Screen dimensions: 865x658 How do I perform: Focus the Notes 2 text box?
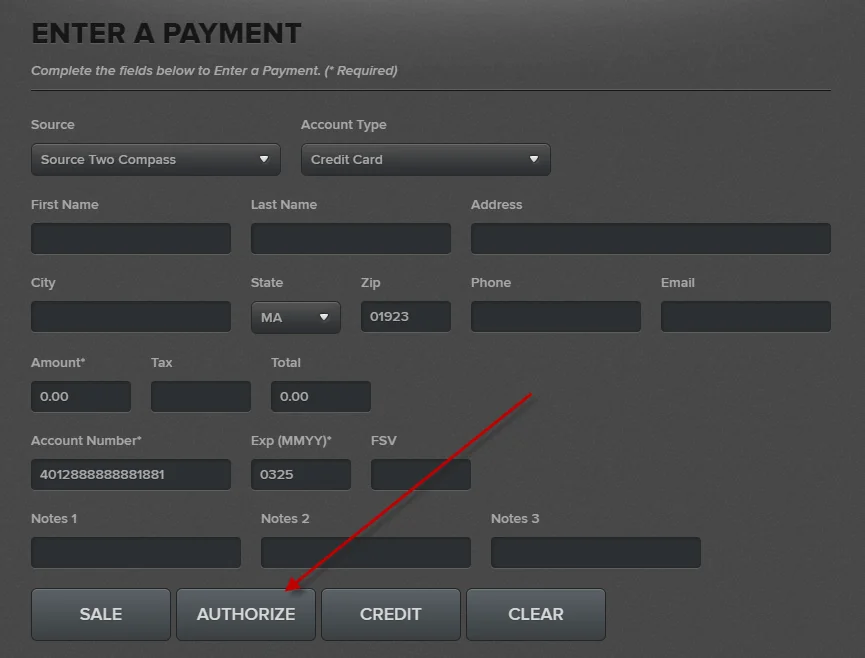tap(365, 552)
